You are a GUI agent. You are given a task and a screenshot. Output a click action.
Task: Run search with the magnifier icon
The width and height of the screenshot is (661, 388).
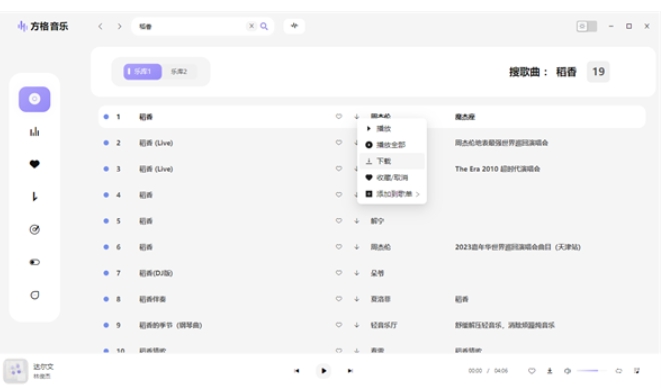pos(264,26)
